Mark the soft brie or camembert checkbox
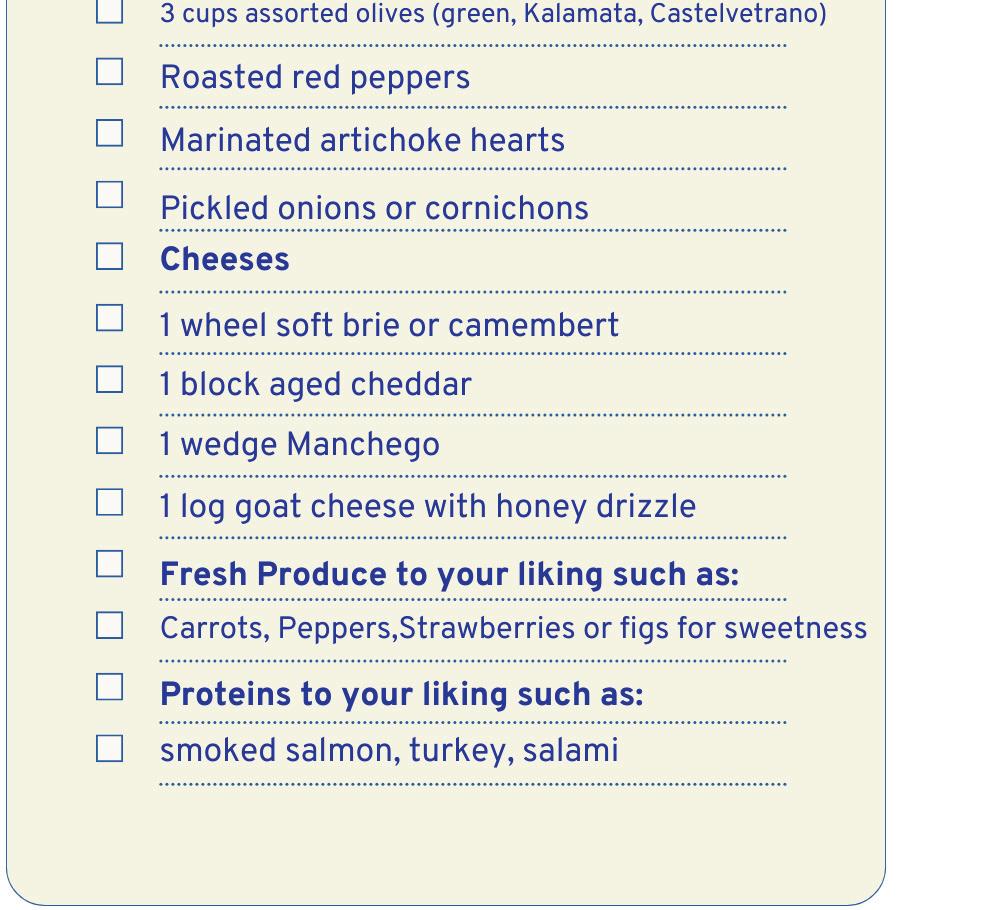Screen dimensions: 988x910 (x=110, y=319)
